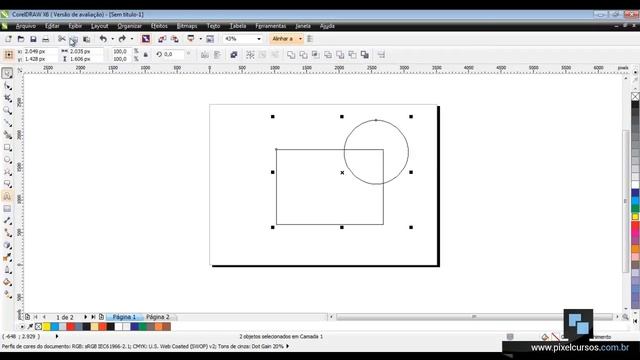Apply Front minus back shaping
The image size is (640, 360).
point(340,55)
